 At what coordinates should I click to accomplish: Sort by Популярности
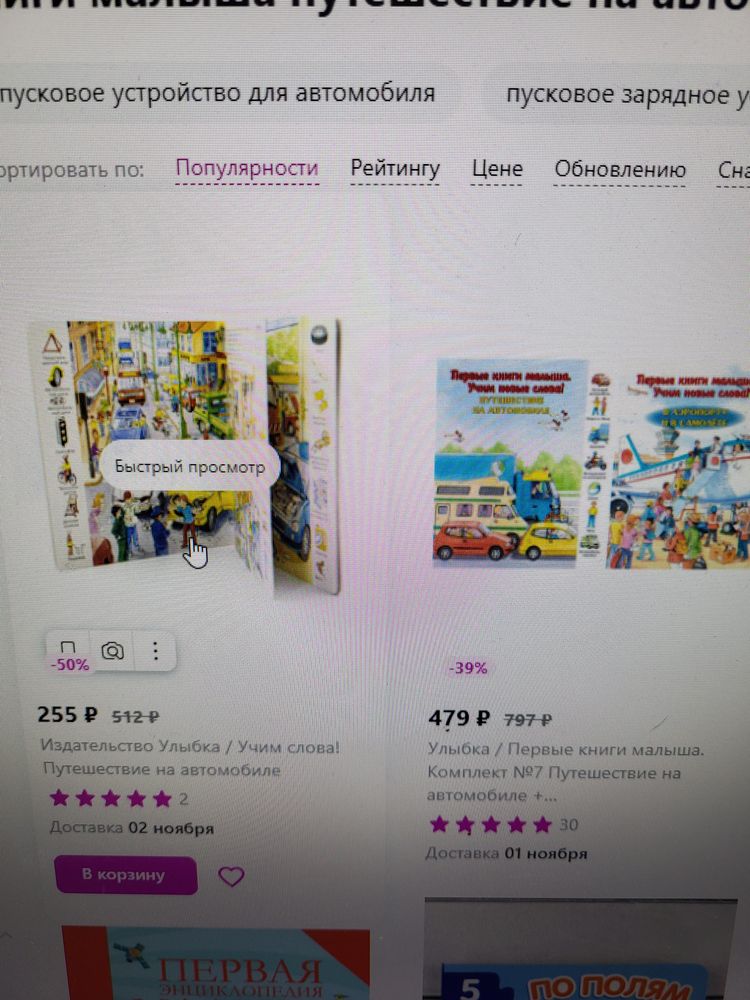tap(247, 169)
